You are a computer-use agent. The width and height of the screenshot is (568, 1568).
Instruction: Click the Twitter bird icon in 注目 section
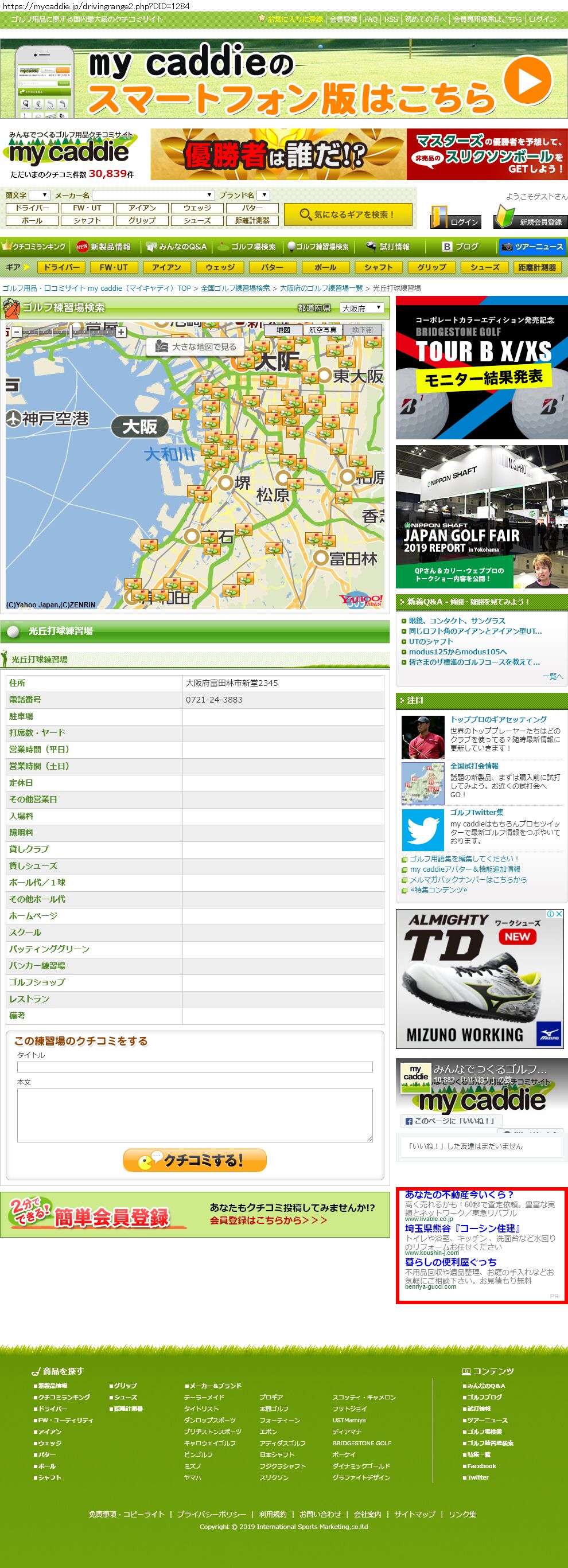[422, 829]
